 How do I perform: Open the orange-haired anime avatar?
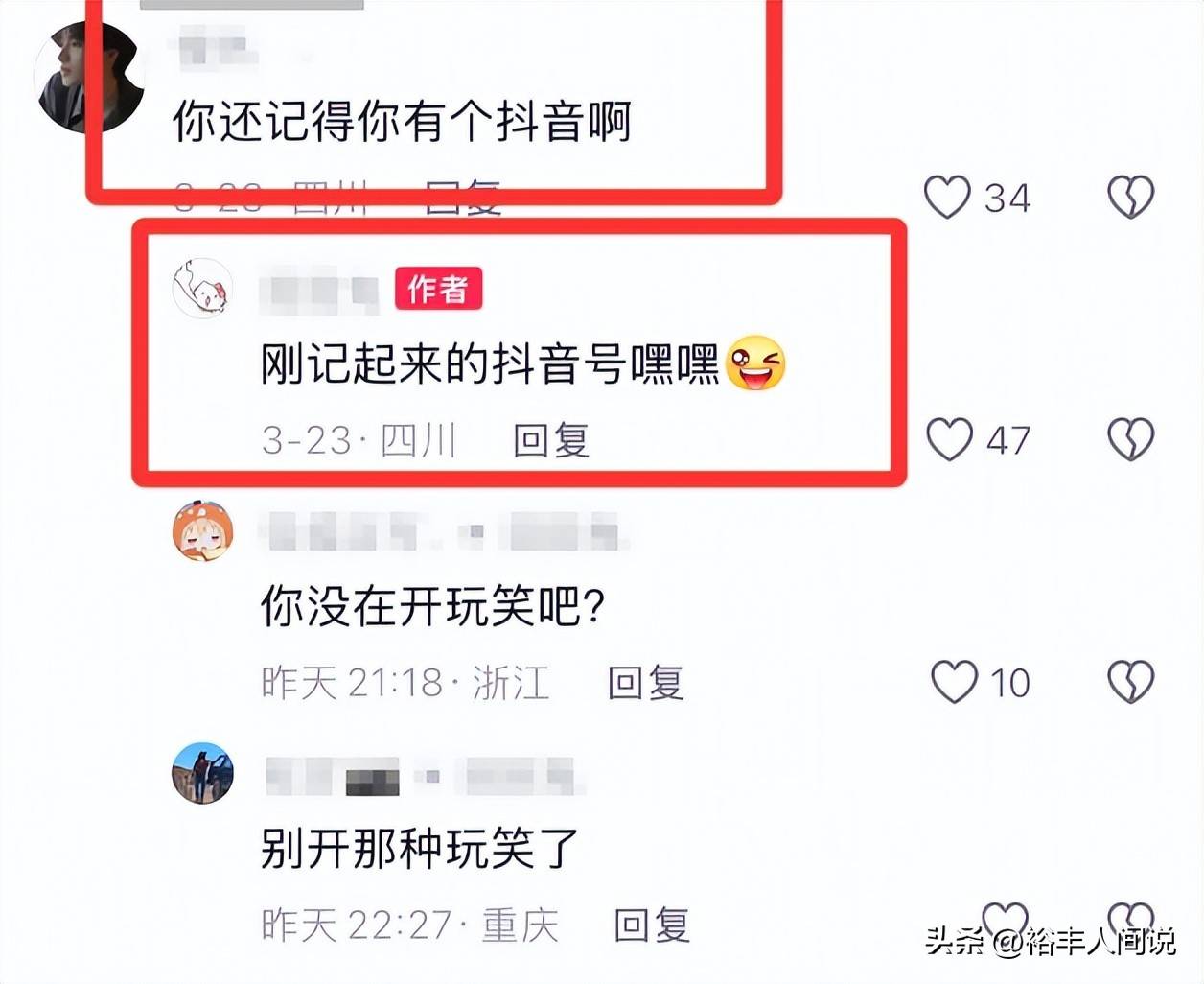[202, 529]
